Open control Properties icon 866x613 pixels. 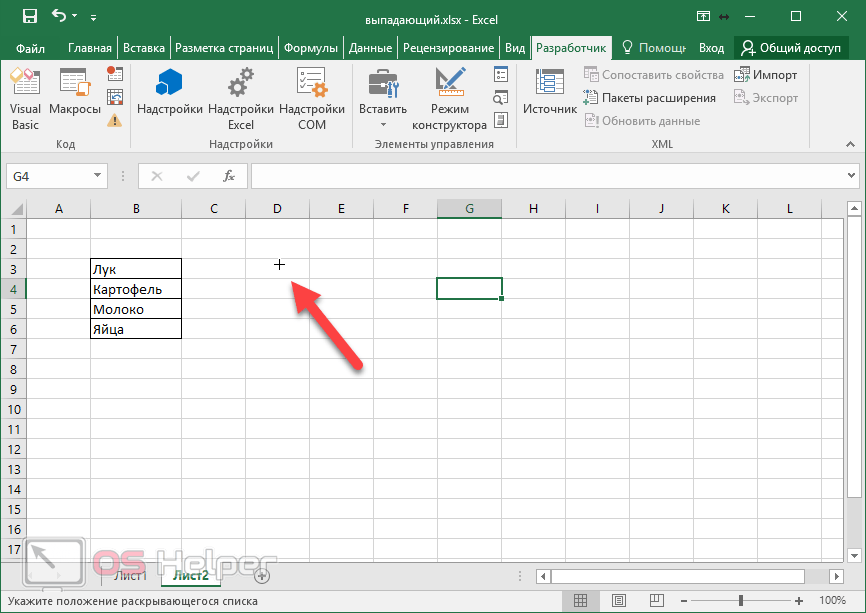(501, 75)
